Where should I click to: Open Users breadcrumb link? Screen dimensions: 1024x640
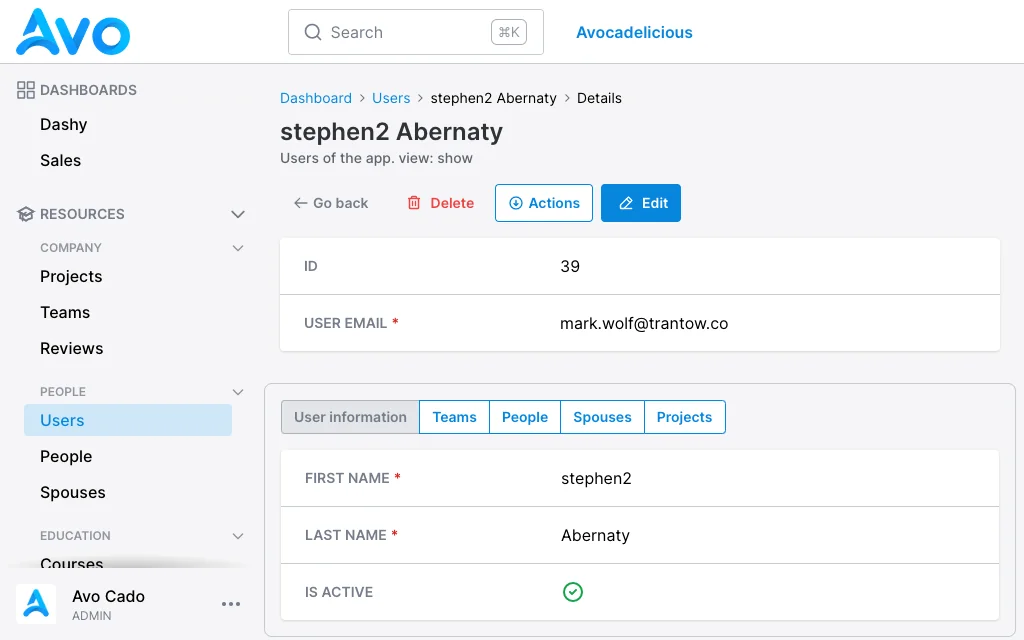click(391, 98)
